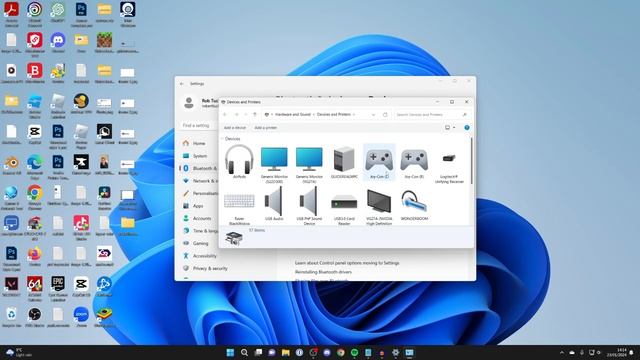The height and width of the screenshot is (360, 640).
Task: Open System in Settings sidebar
Action: coord(200,156)
